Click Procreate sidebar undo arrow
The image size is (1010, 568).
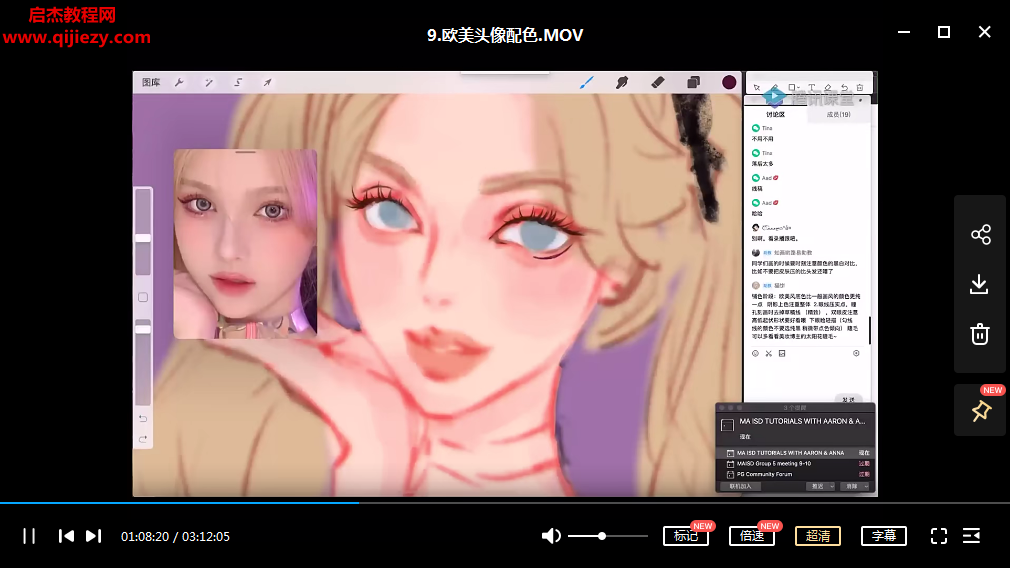click(143, 419)
